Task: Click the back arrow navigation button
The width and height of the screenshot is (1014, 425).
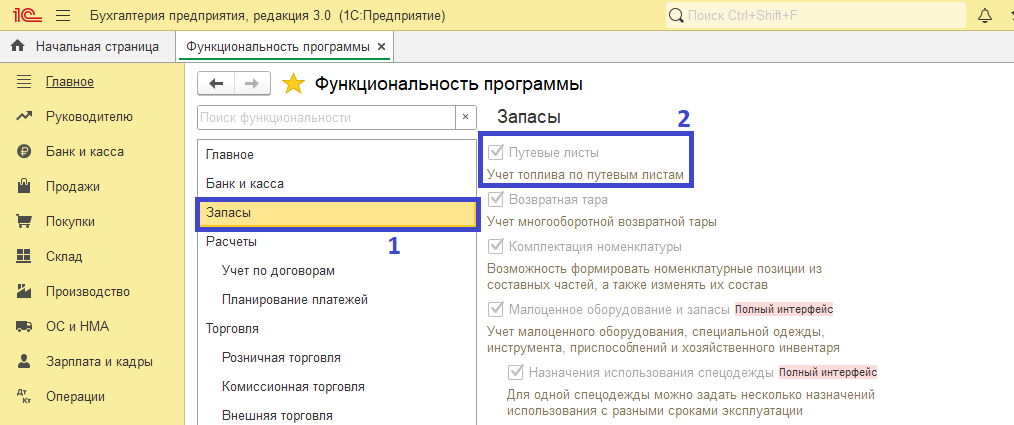Action: click(x=216, y=83)
